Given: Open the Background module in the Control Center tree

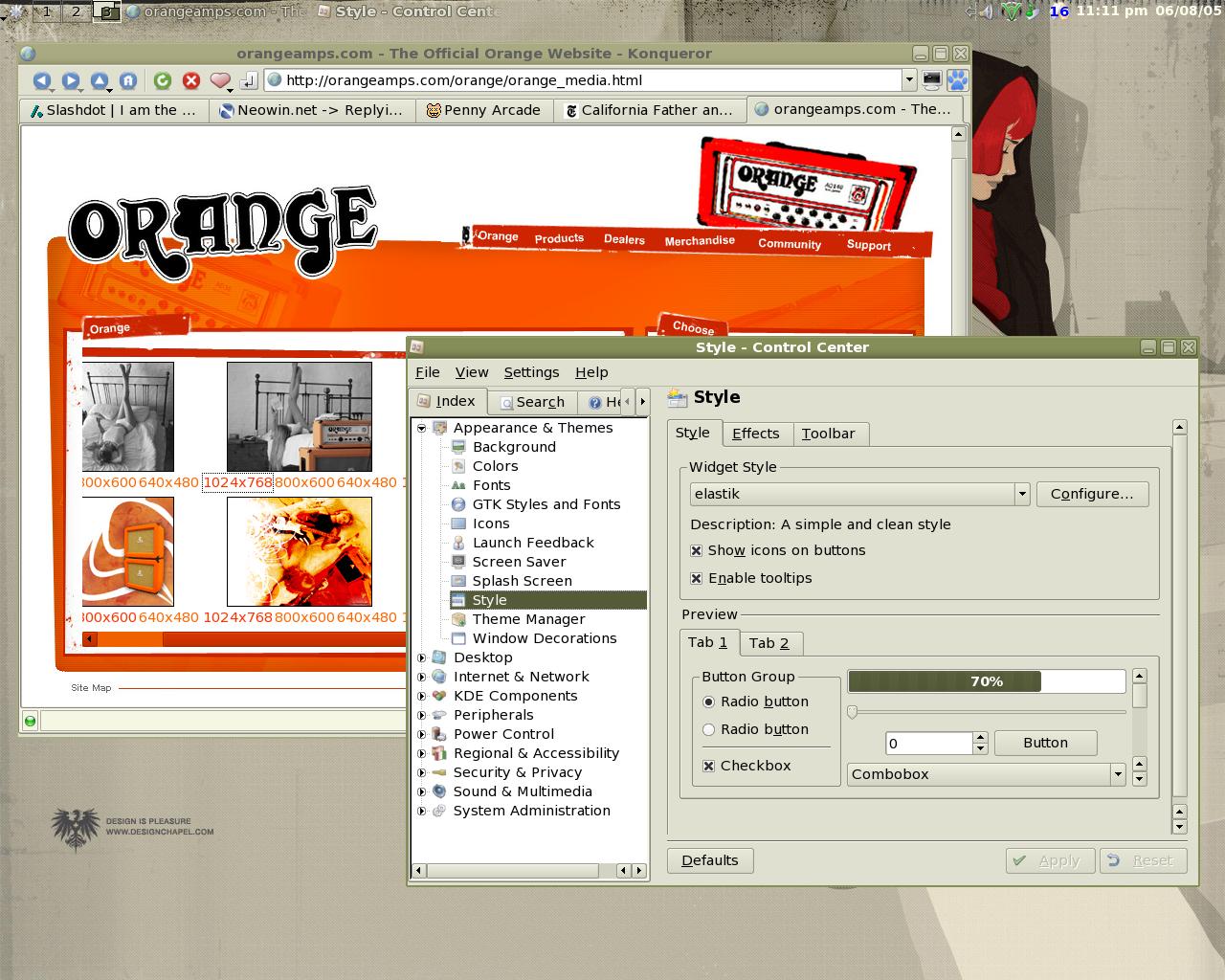Looking at the screenshot, I should tap(514, 447).
